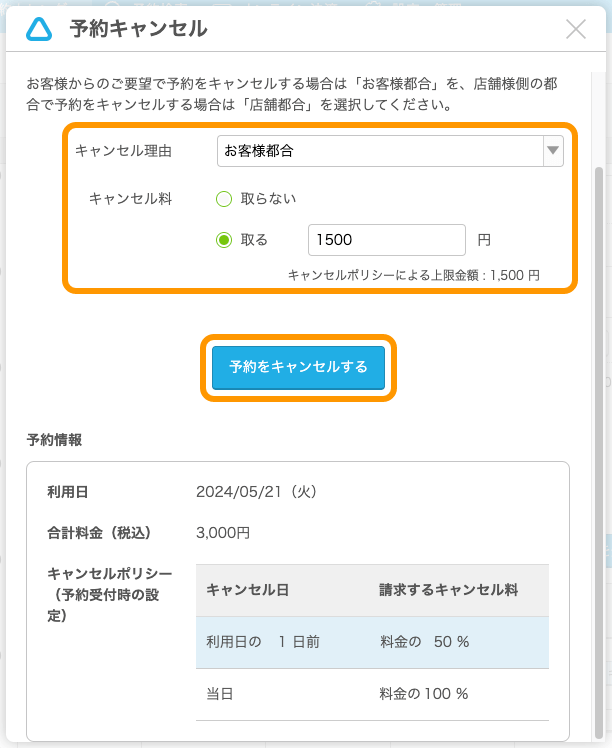Viewport: 612px width, 748px height.
Task: Expand the dropdown arrow beside お客様都合
Action: 553,151
